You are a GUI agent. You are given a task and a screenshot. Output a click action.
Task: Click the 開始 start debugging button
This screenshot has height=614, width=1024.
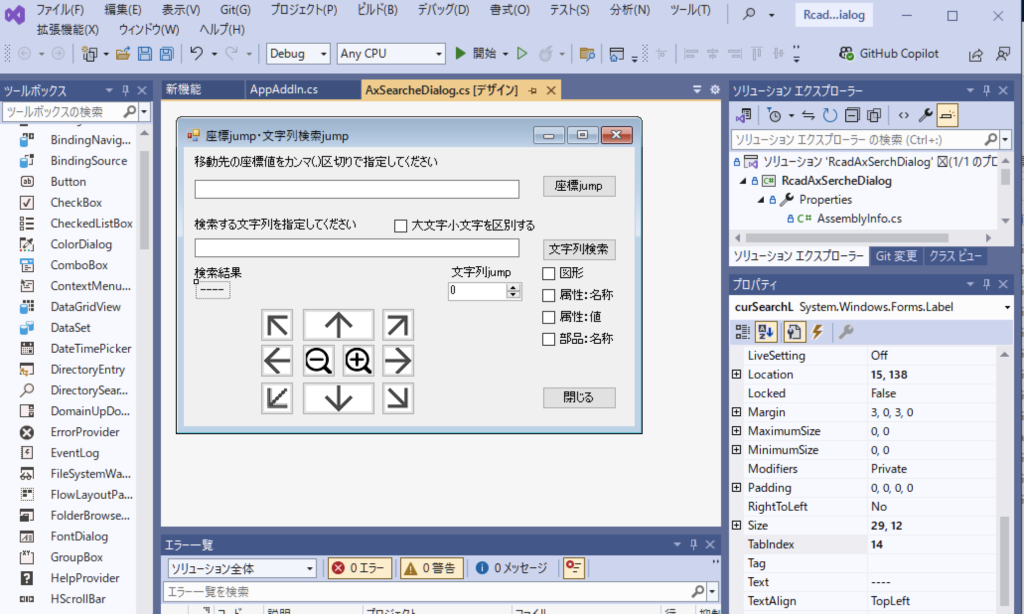(x=477, y=54)
